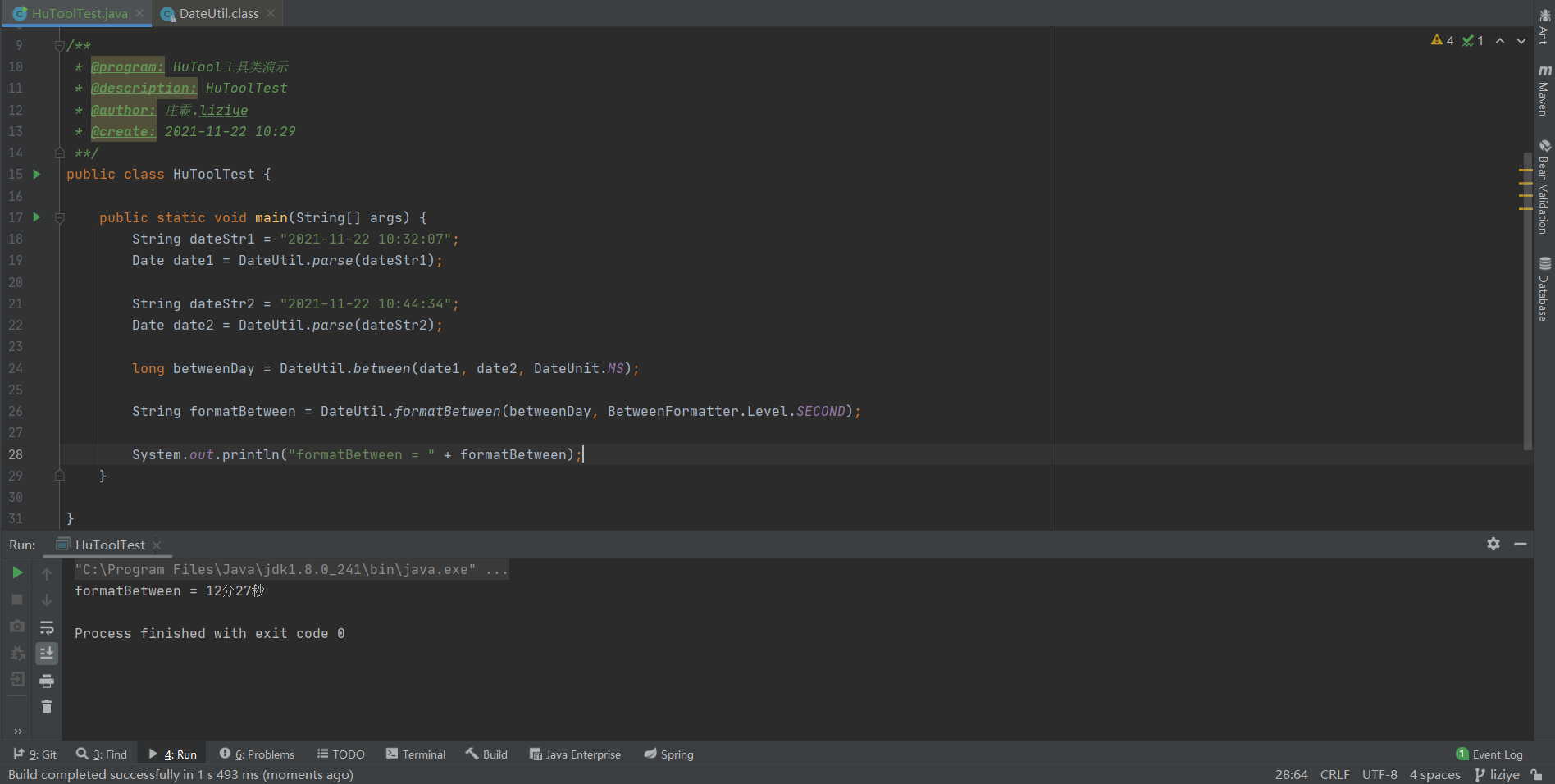Open Run panel settings gear menu
Image resolution: width=1555 pixels, height=784 pixels.
point(1493,544)
